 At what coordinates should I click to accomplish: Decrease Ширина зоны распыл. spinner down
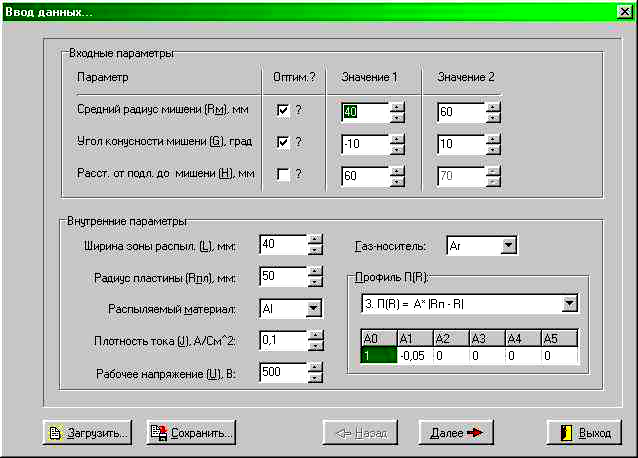[x=315, y=250]
